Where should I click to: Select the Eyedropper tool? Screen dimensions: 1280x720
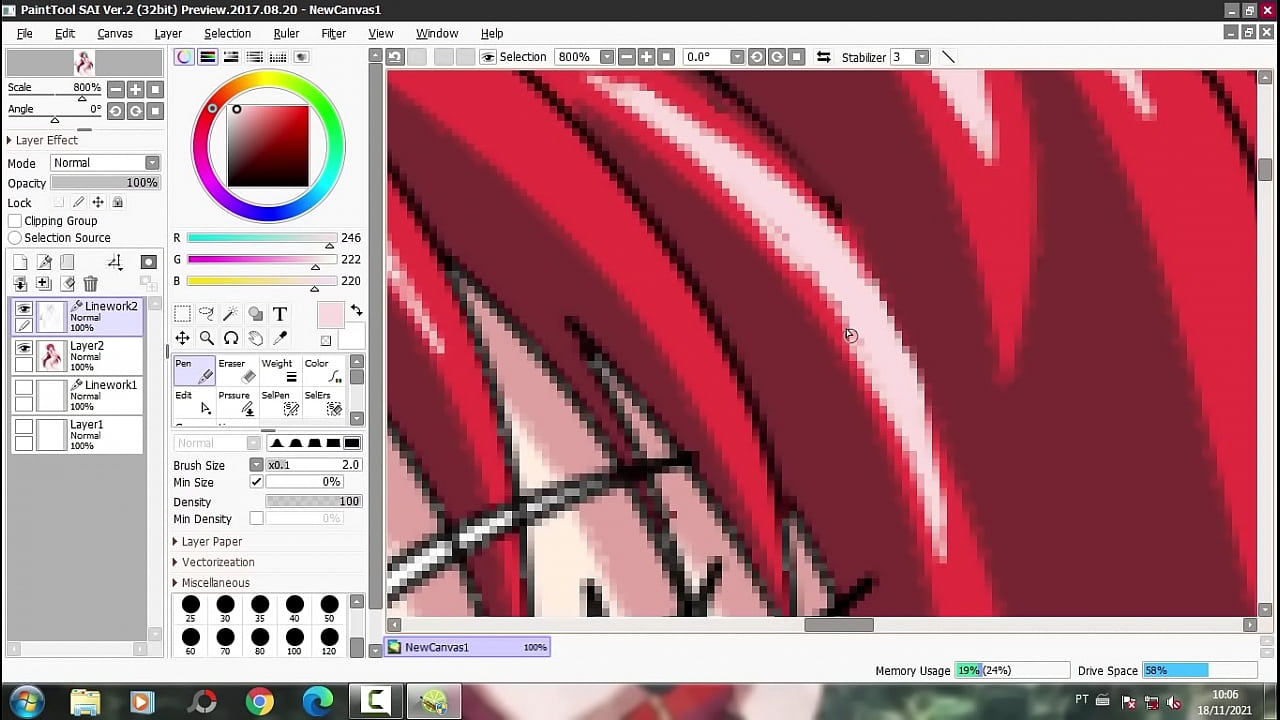(279, 339)
